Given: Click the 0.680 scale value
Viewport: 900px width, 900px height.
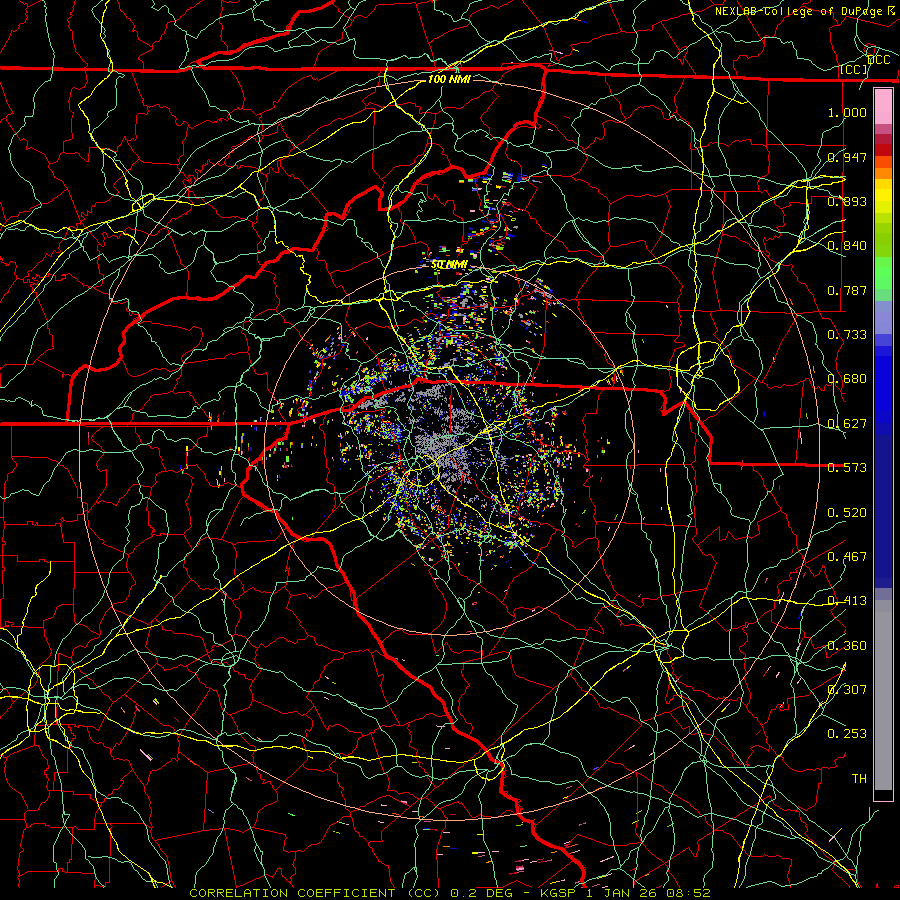Looking at the screenshot, I should point(847,379).
